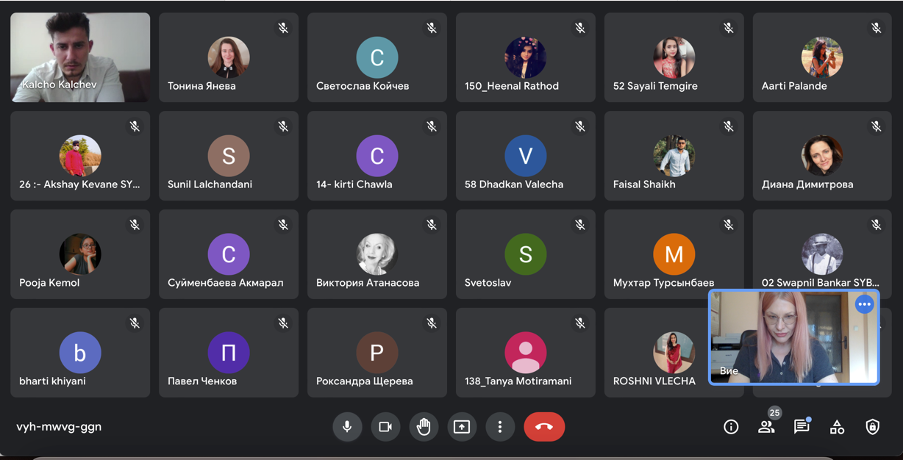
Task: Click the name label Pooja Kemol
Action: [49, 283]
